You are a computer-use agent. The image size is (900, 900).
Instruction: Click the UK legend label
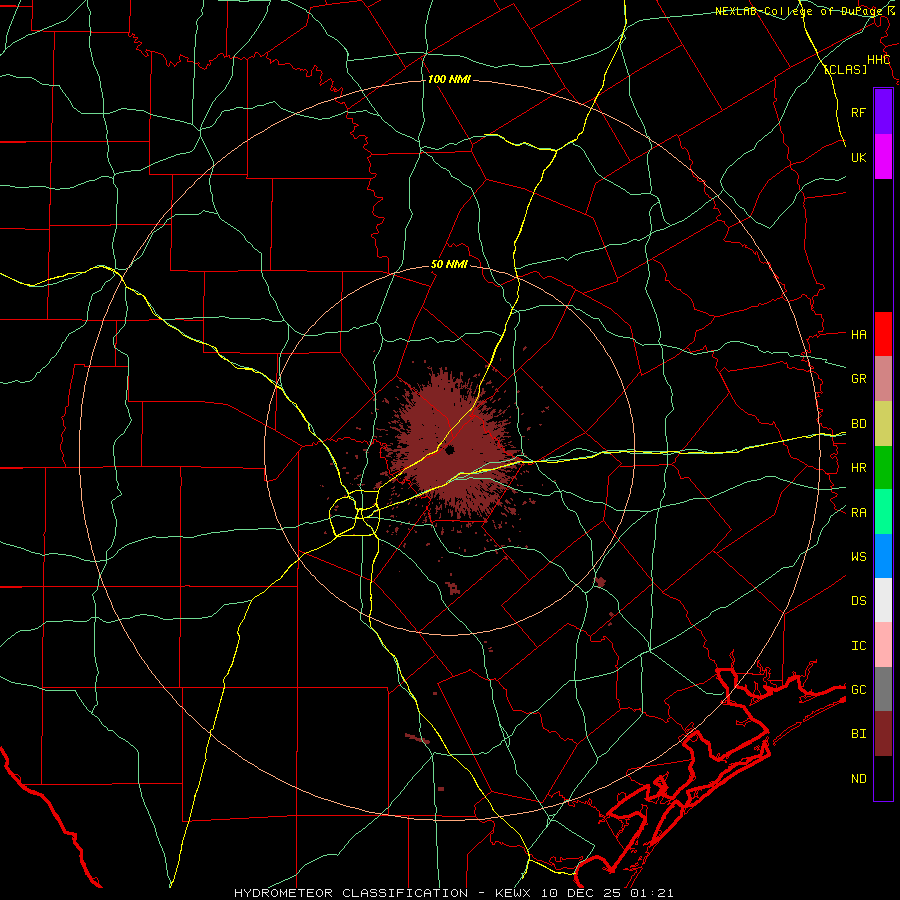point(858,157)
